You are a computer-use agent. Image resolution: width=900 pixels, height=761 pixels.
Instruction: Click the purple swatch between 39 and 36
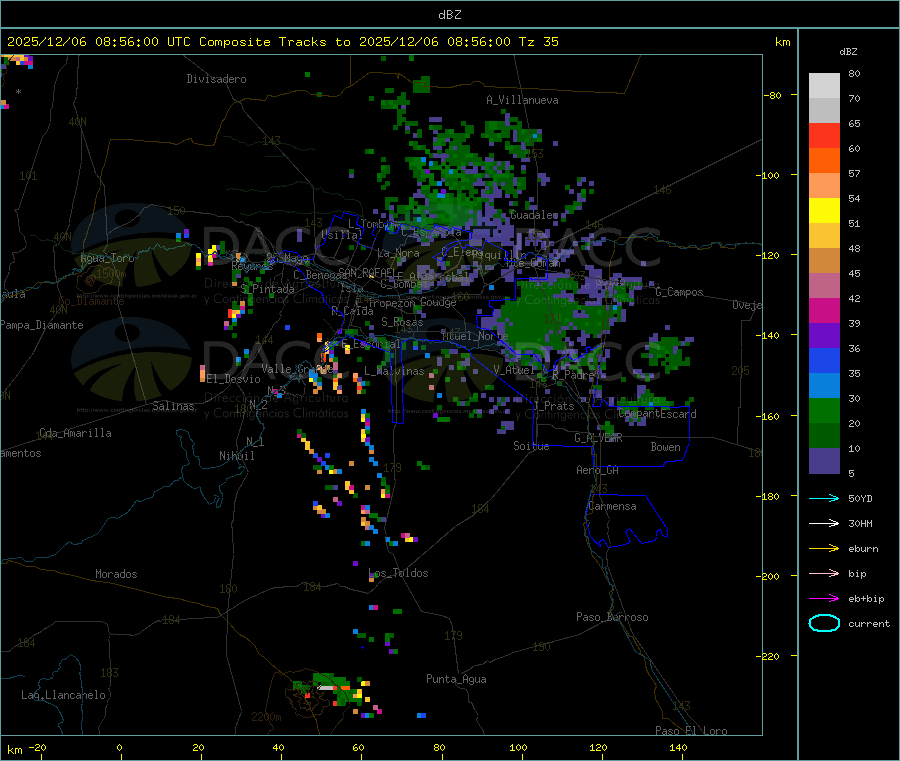(824, 336)
